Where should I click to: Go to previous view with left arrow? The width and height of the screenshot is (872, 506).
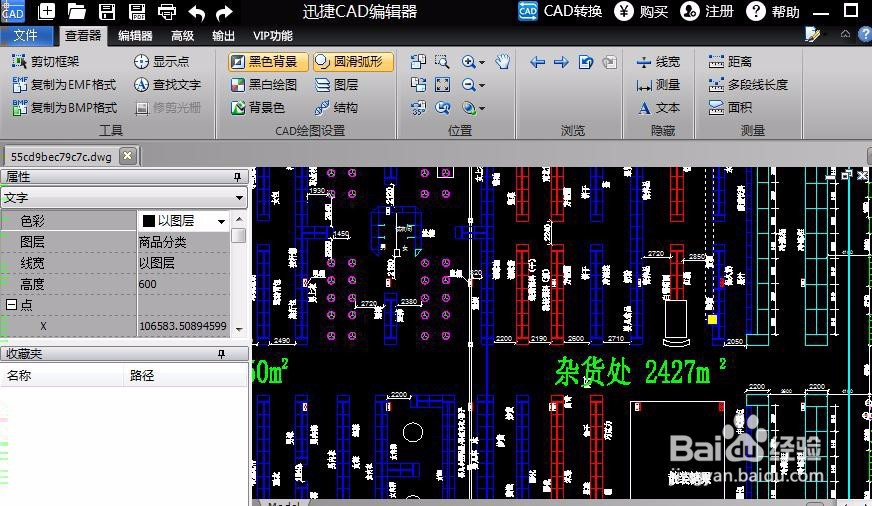click(537, 62)
